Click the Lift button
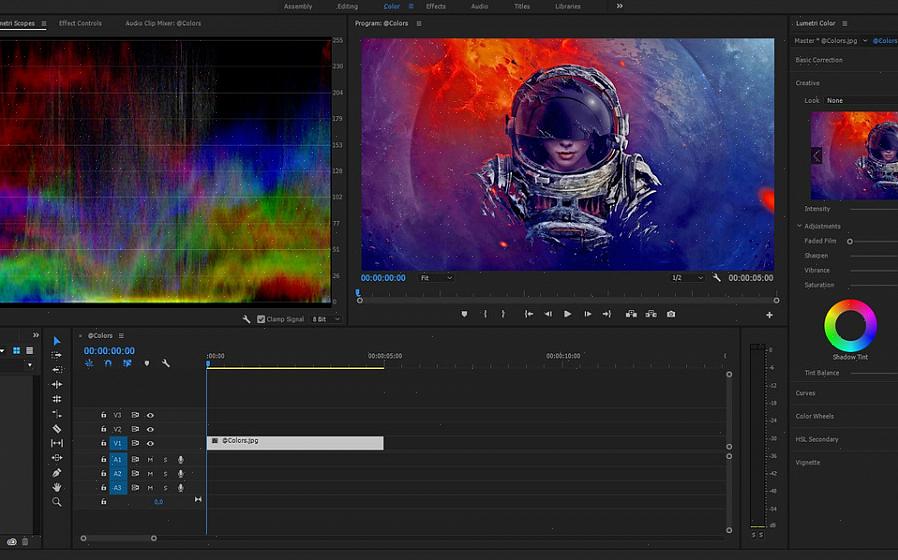The image size is (898, 560). coord(631,314)
